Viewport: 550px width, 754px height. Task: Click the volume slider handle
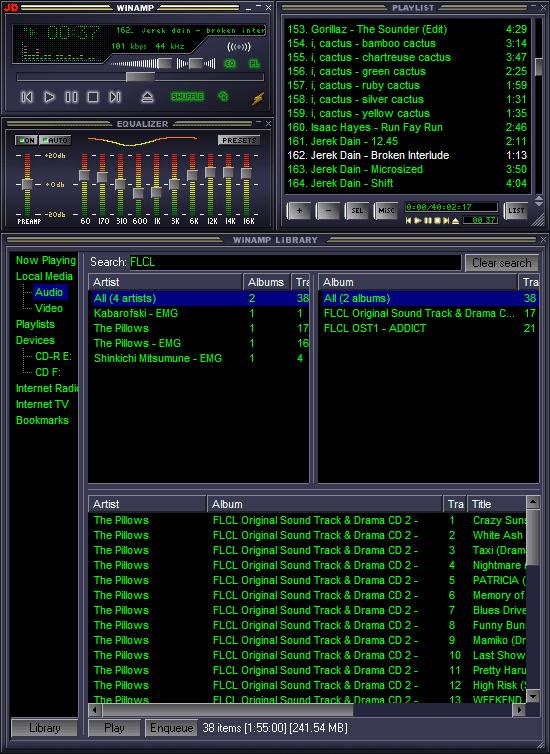coord(164,63)
